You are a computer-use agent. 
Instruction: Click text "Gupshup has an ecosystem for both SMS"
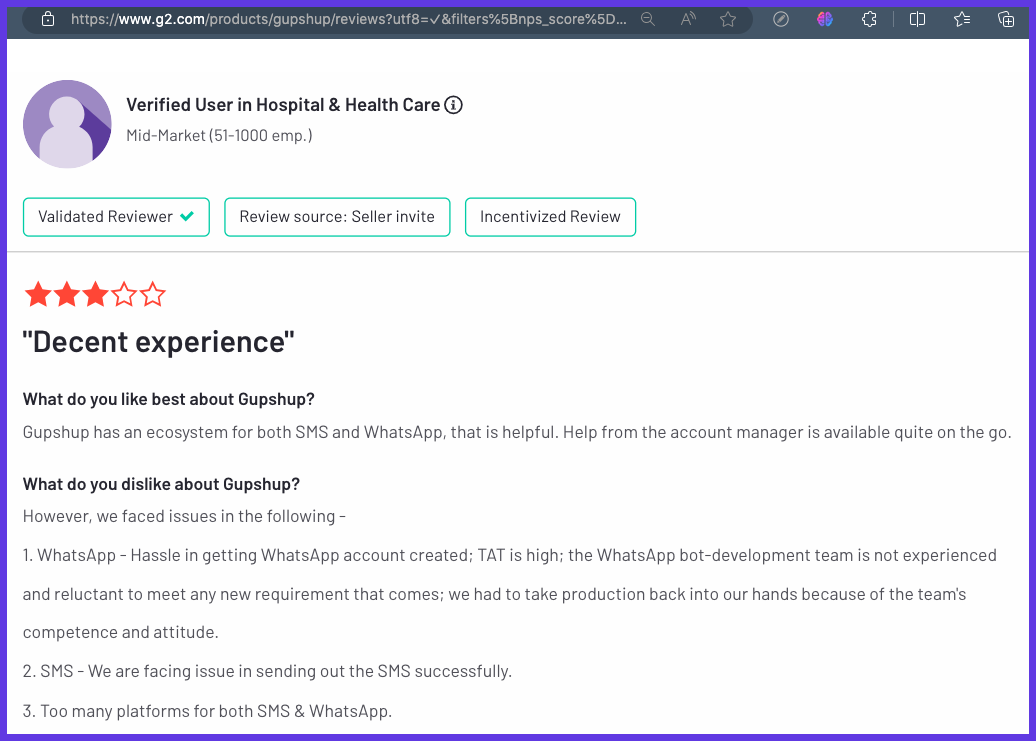tap(175, 433)
